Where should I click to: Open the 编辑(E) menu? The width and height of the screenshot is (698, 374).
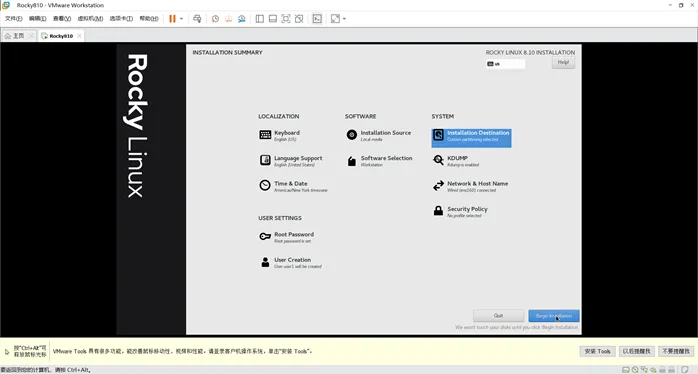point(37,19)
